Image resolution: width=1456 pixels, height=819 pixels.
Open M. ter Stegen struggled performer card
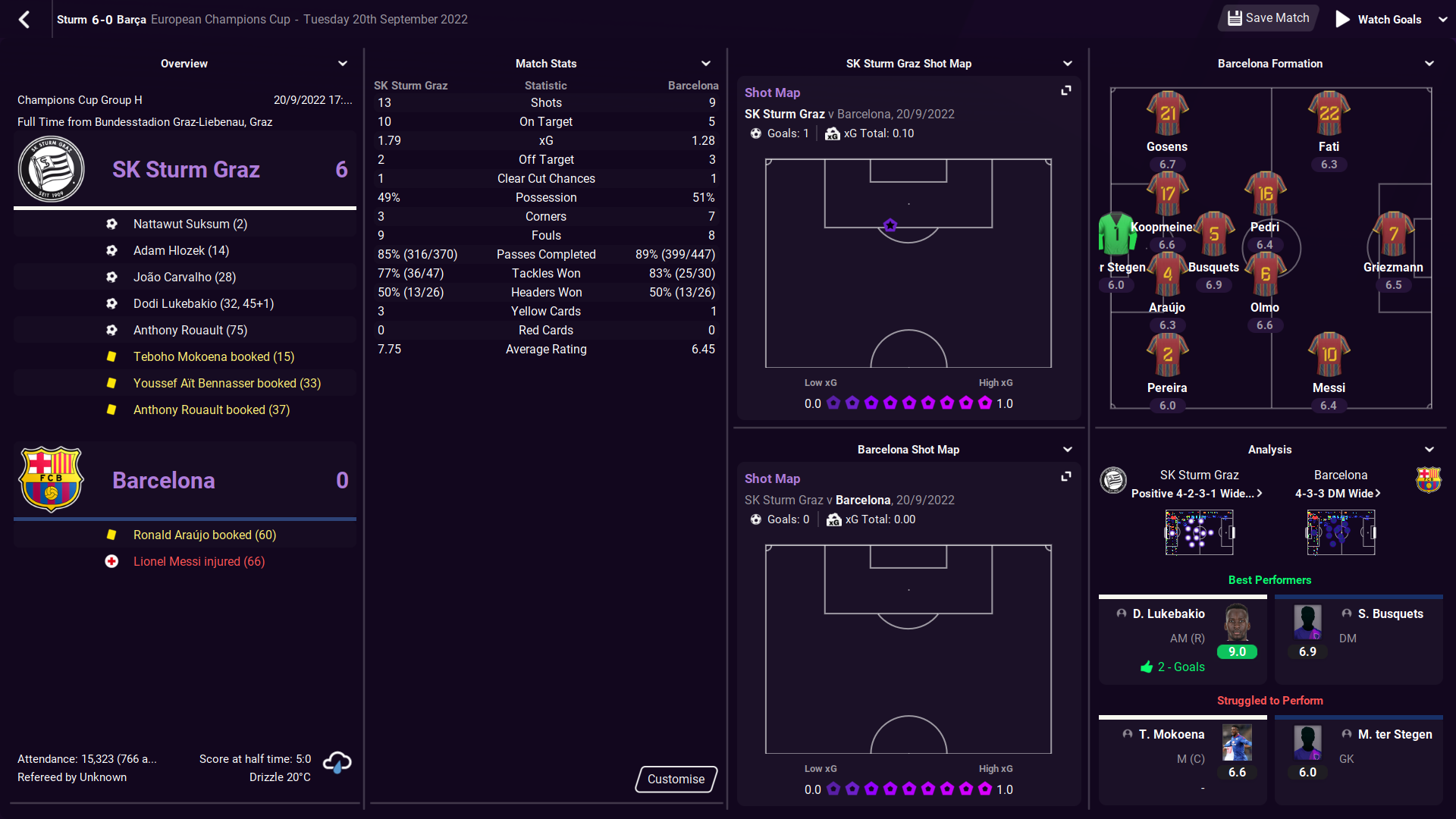[1359, 760]
